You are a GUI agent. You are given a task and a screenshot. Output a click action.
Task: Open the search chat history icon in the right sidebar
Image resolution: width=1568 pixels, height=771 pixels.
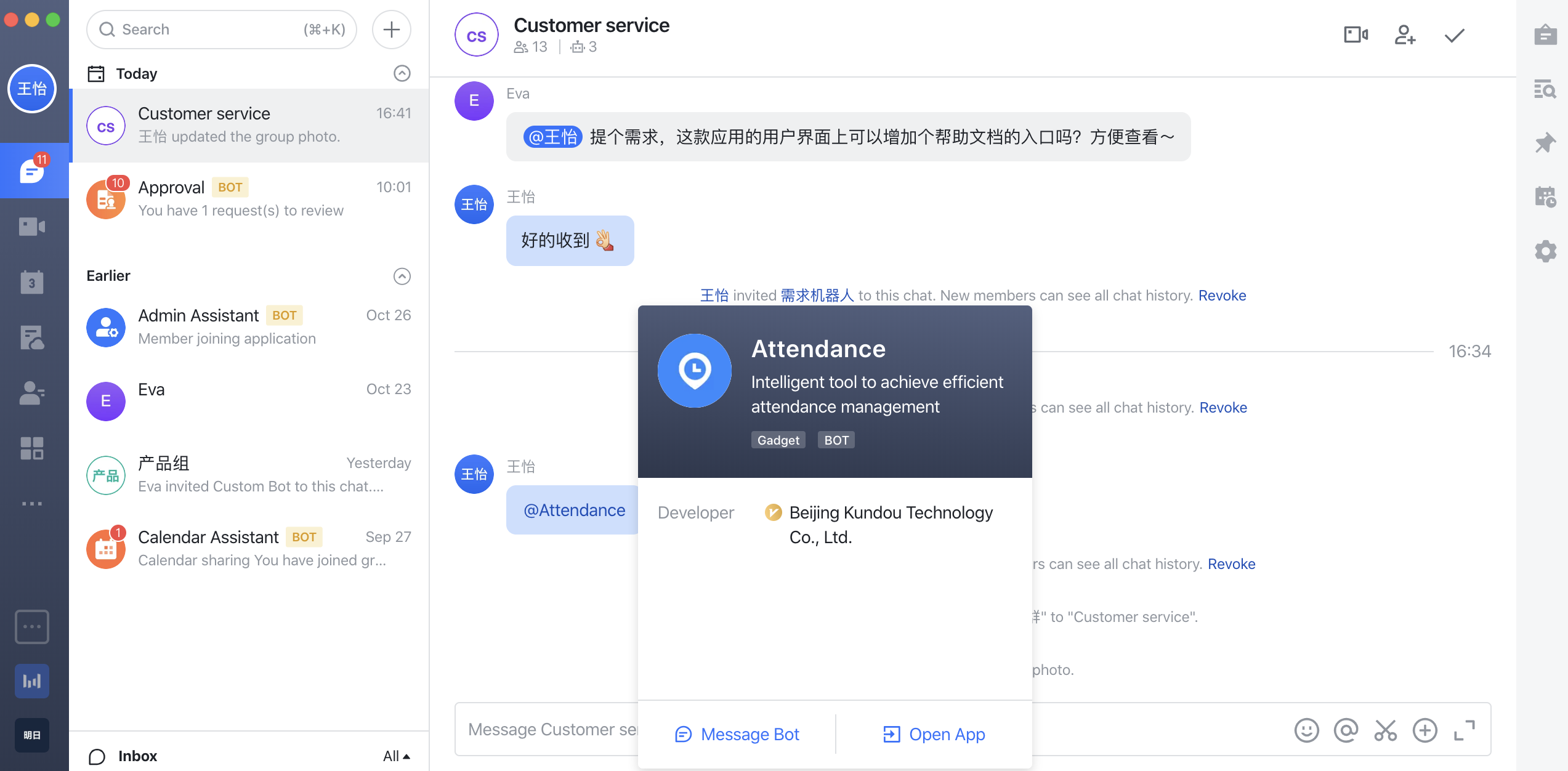pyautogui.click(x=1545, y=89)
